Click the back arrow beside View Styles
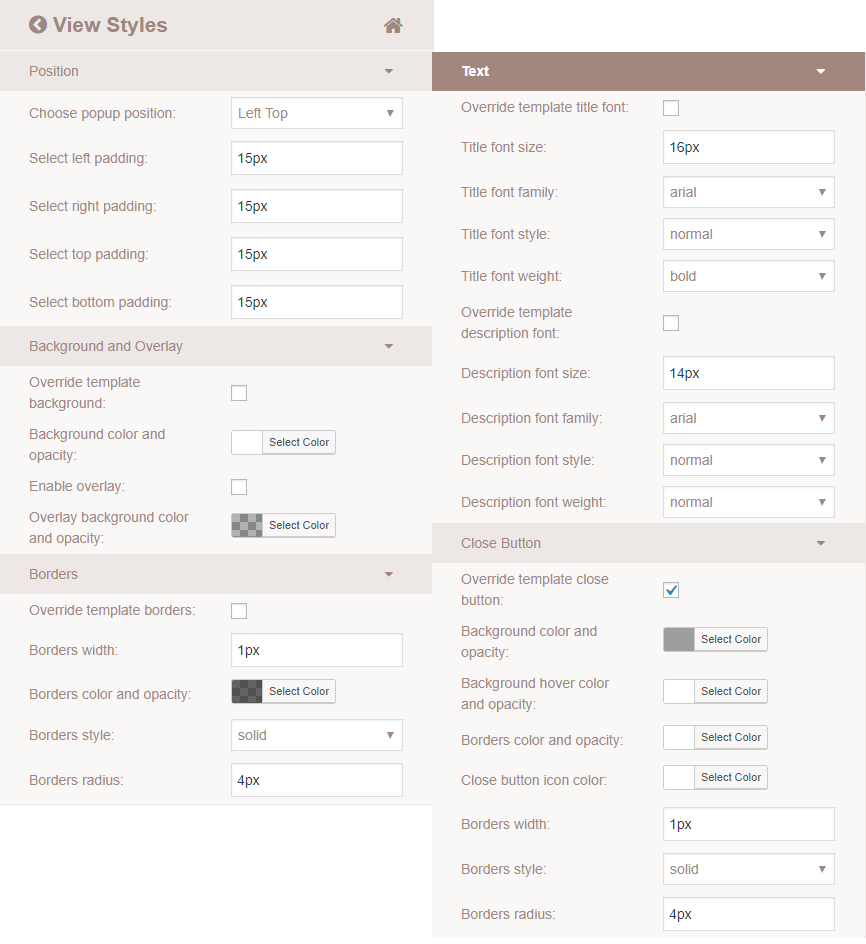This screenshot has width=866, height=944. pyautogui.click(x=38, y=25)
